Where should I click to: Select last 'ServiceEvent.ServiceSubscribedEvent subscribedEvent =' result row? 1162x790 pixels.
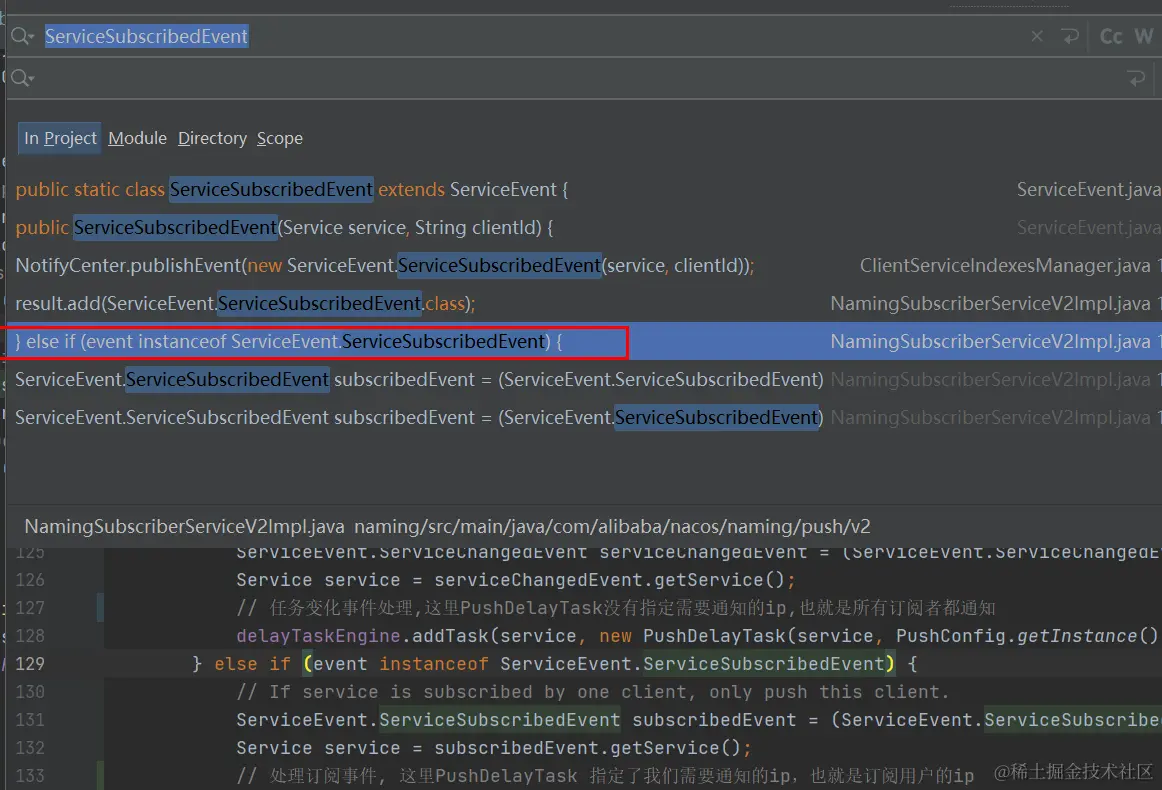[x=584, y=418]
